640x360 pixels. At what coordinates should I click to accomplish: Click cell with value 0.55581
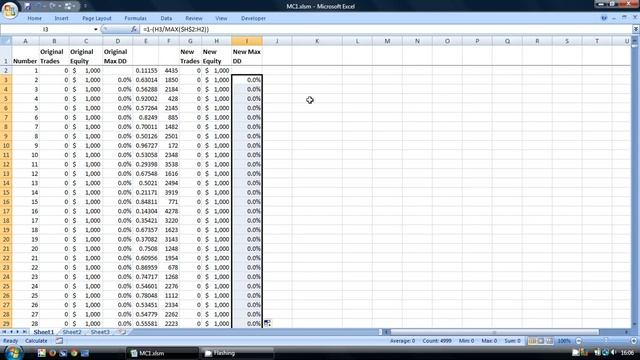146,323
